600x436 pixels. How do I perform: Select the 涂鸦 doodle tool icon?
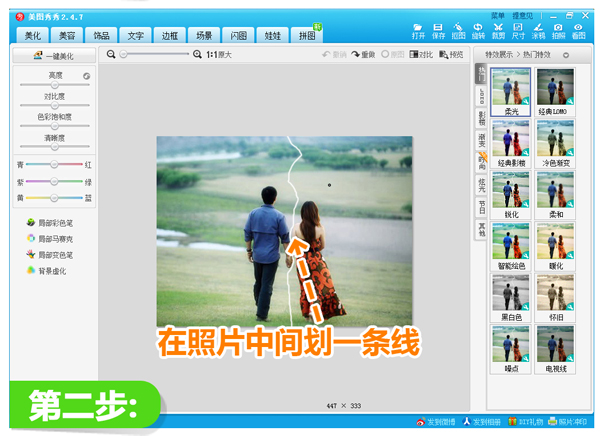(x=538, y=28)
